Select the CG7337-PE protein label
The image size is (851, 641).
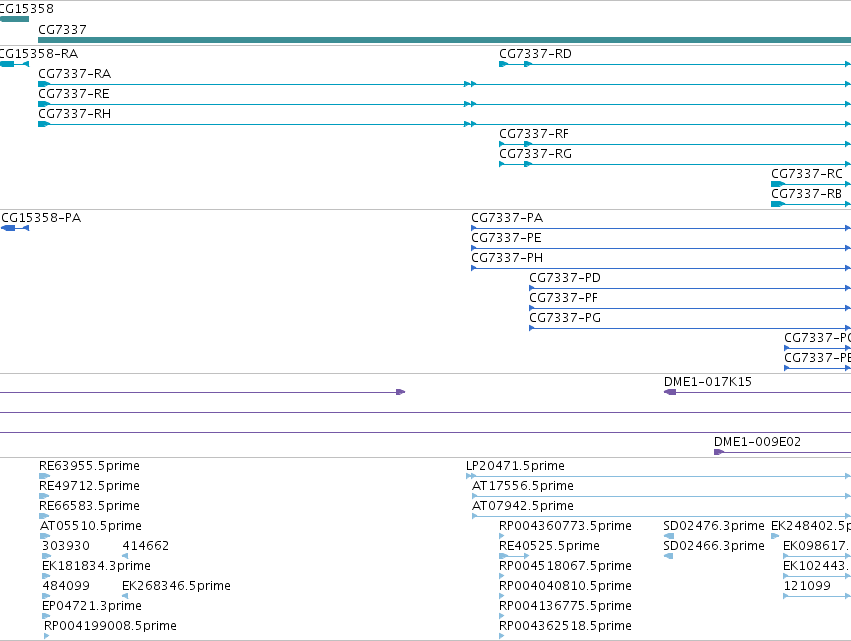[506, 238]
